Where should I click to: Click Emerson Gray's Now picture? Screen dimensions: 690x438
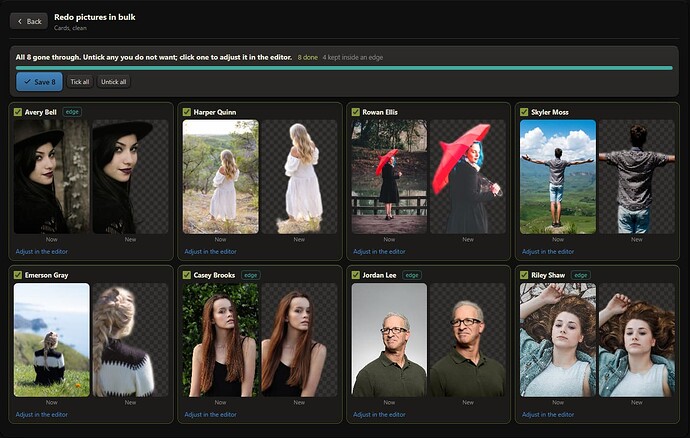point(51,340)
